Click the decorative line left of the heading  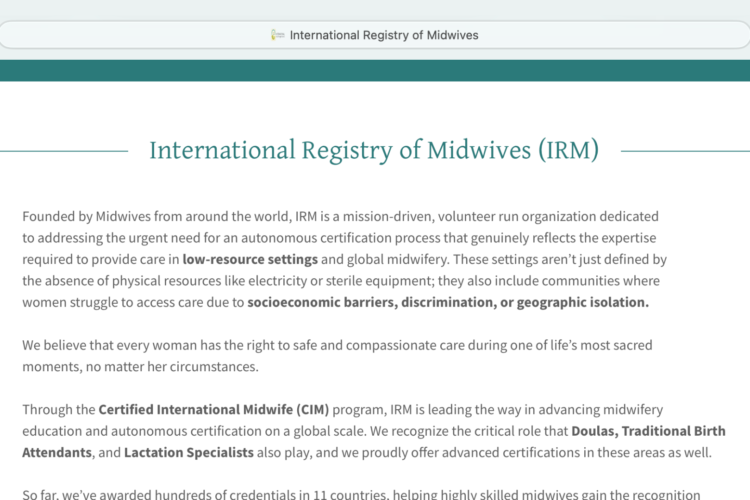64,151
